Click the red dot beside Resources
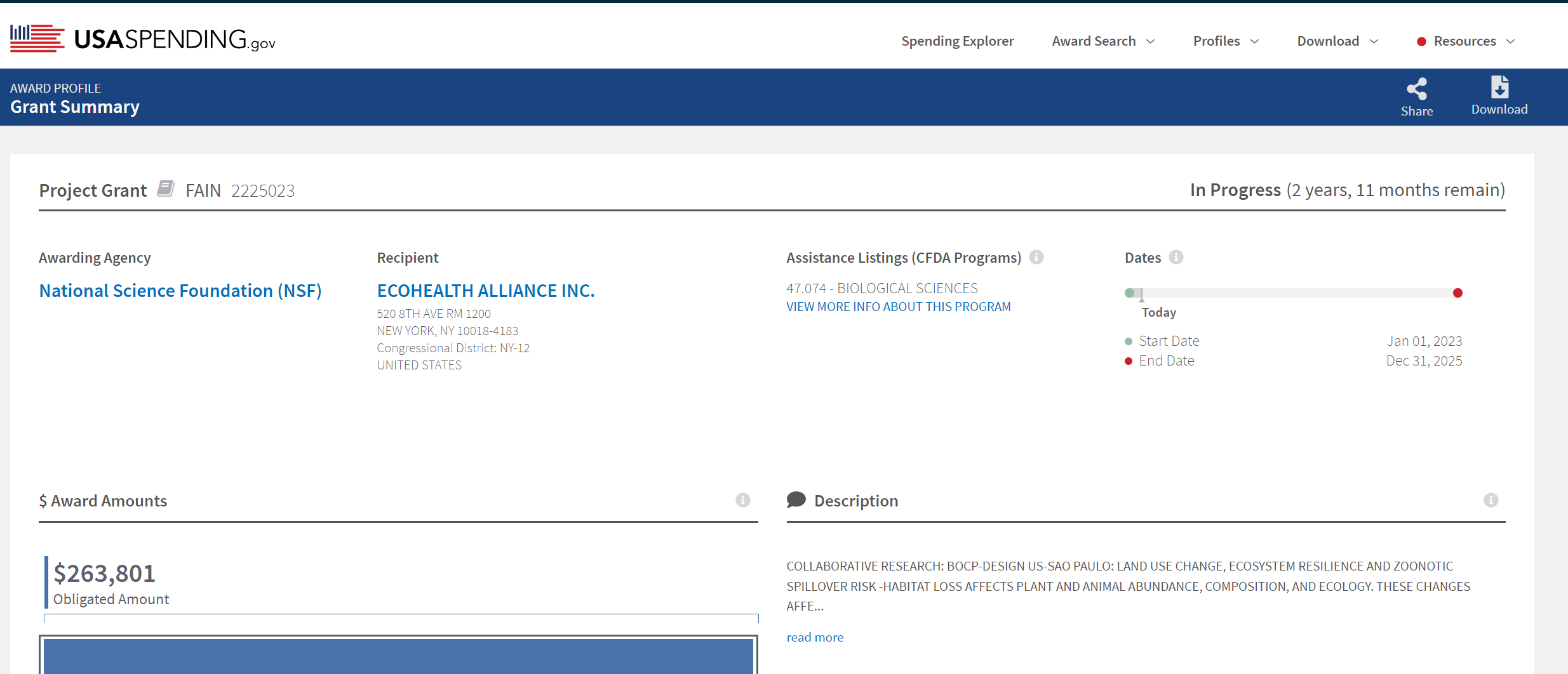Image resolution: width=1568 pixels, height=674 pixels. coord(1421,41)
